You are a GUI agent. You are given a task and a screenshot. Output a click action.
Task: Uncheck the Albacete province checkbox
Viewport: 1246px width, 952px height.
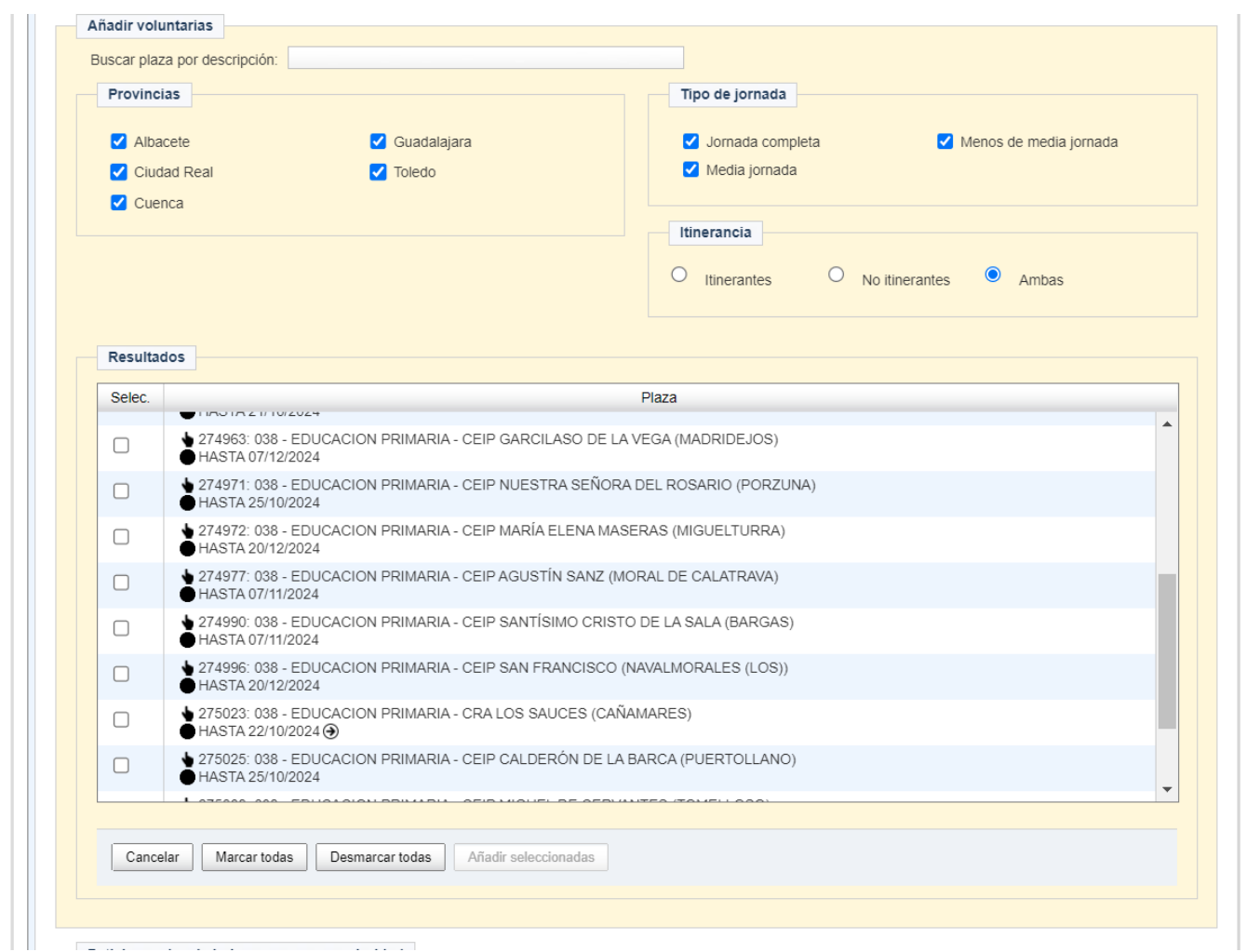pos(118,141)
